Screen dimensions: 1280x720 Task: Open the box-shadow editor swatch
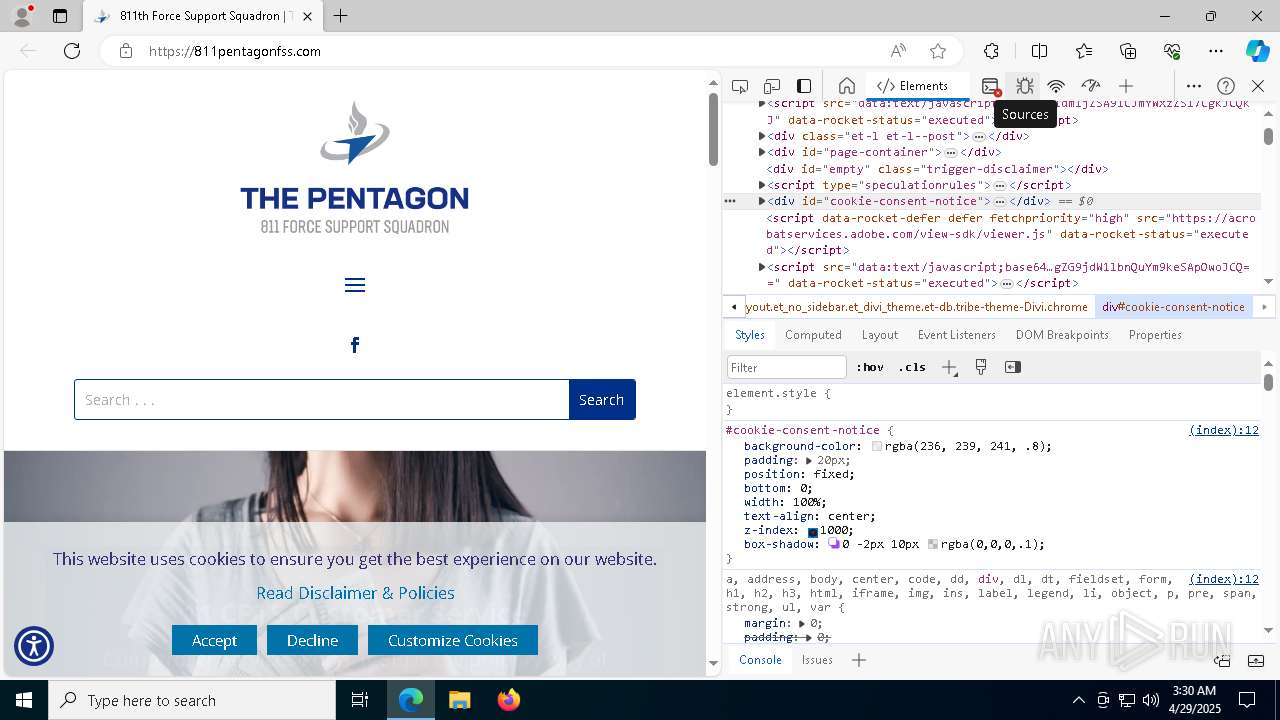pyautogui.click(x=833, y=545)
